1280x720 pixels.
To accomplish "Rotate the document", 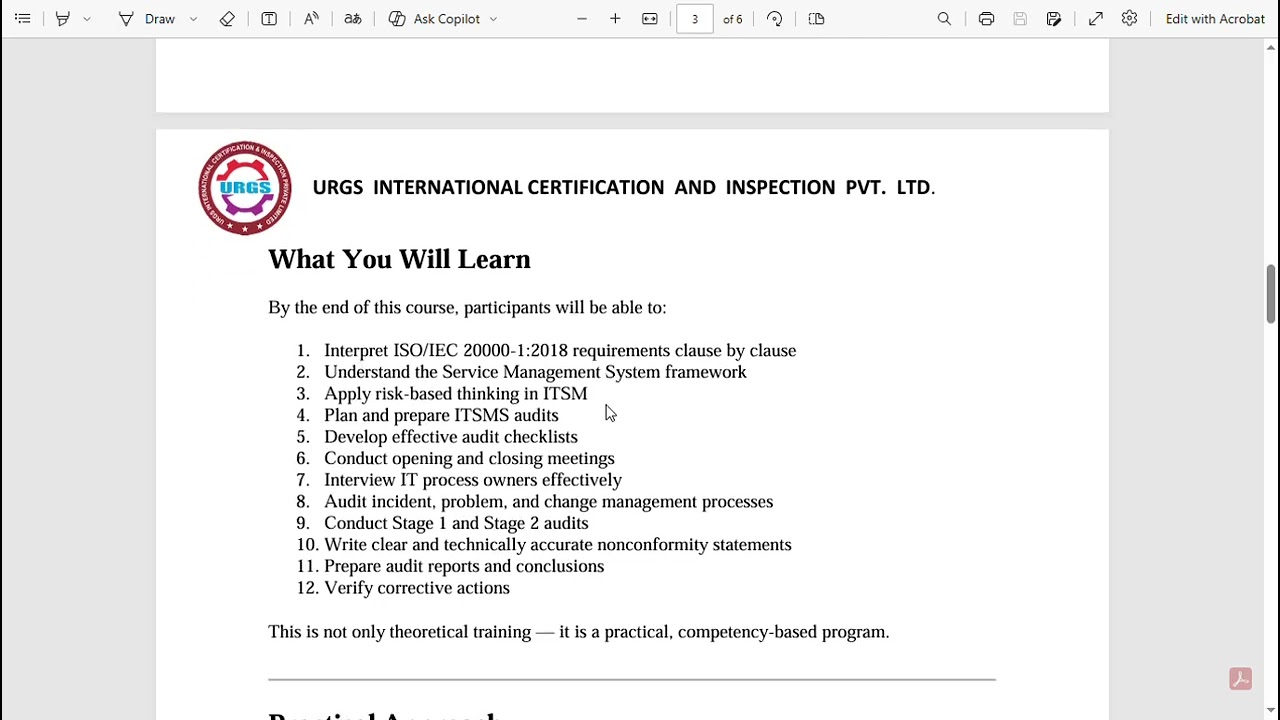I will (x=775, y=19).
